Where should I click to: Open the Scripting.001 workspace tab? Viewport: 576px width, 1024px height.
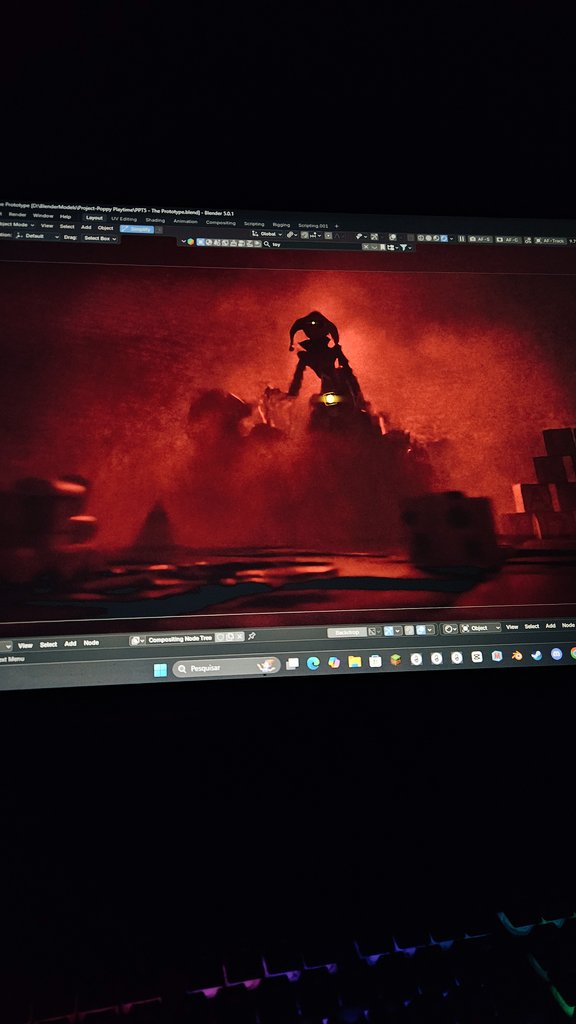[313, 225]
